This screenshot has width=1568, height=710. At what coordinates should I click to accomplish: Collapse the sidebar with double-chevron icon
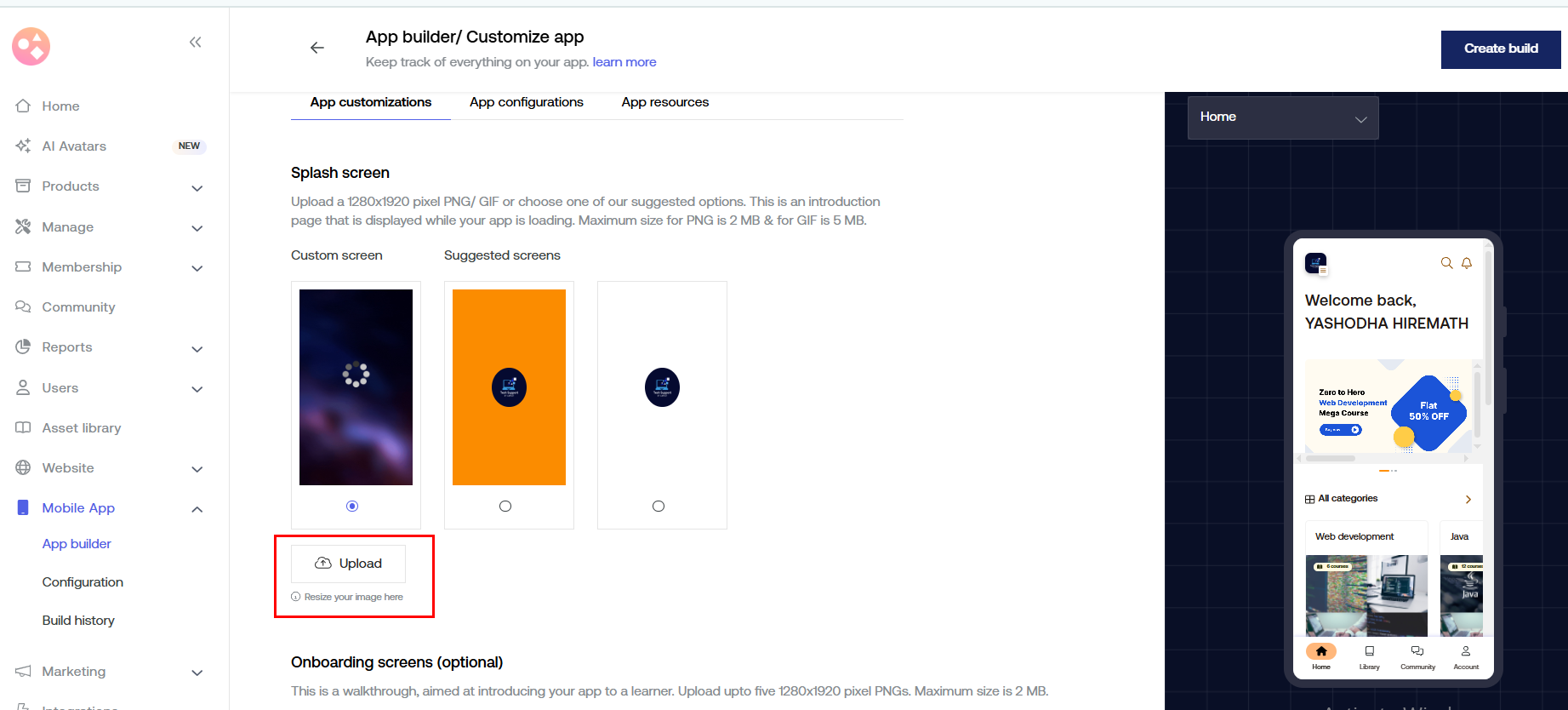195,42
